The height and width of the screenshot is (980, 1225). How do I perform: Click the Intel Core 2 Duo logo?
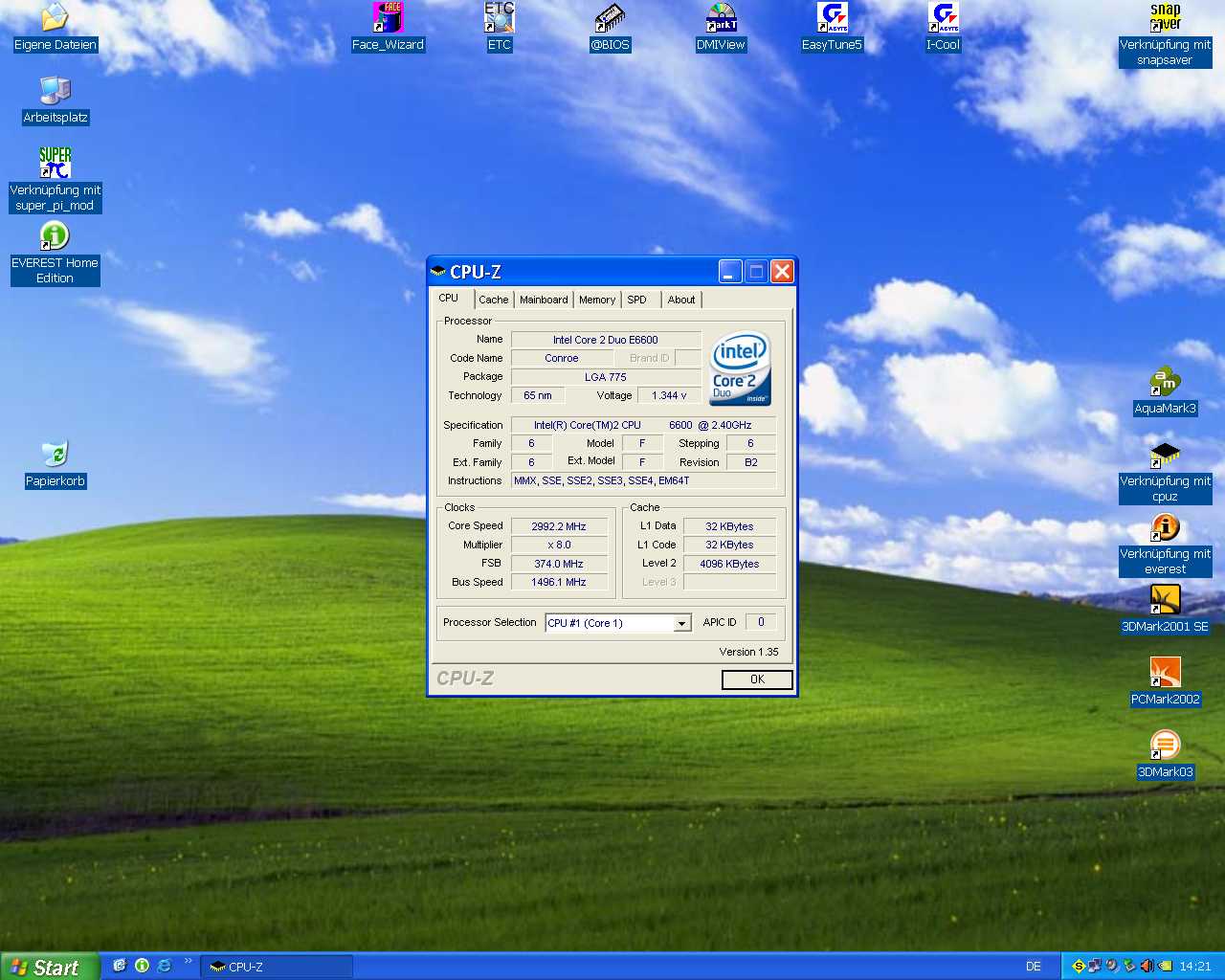741,368
